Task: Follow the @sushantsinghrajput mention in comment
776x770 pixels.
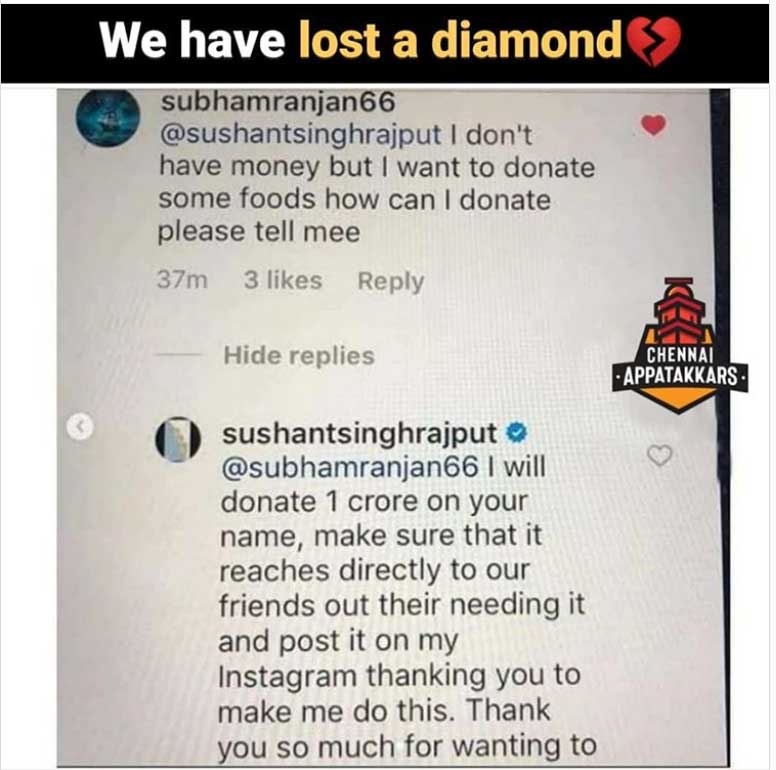Action: 300,135
